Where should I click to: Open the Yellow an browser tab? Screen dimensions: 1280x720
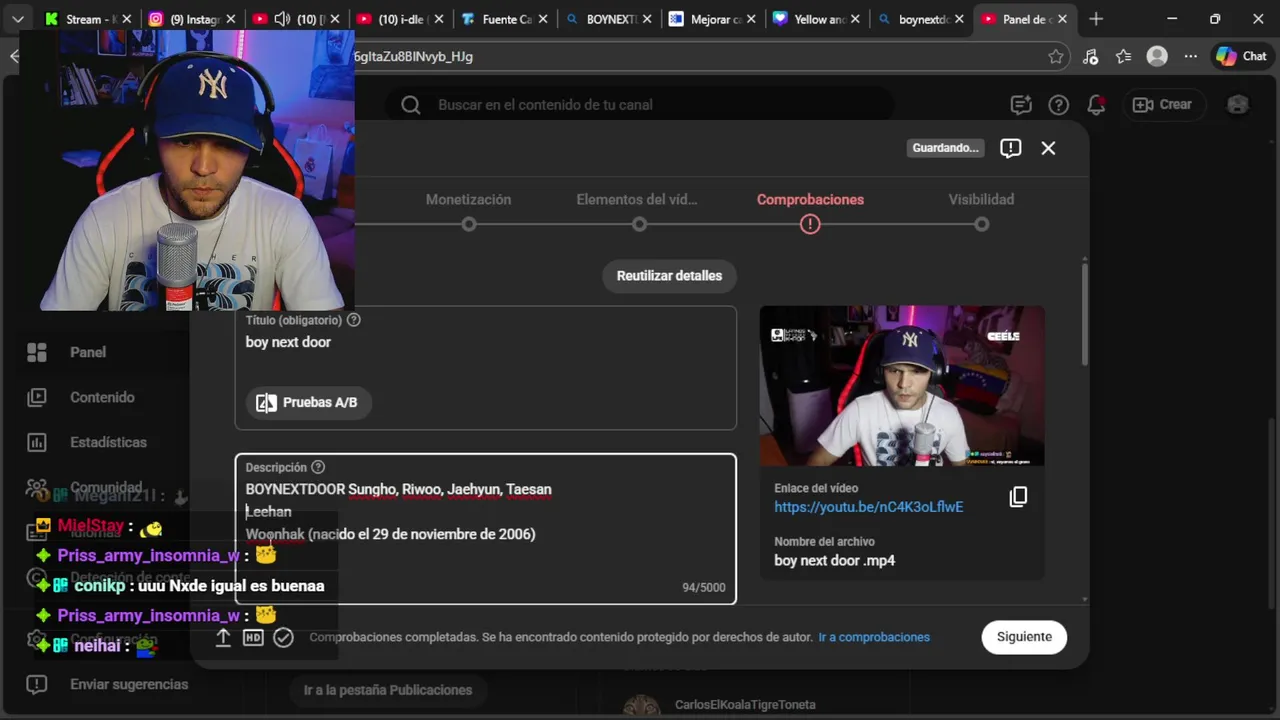tap(814, 19)
